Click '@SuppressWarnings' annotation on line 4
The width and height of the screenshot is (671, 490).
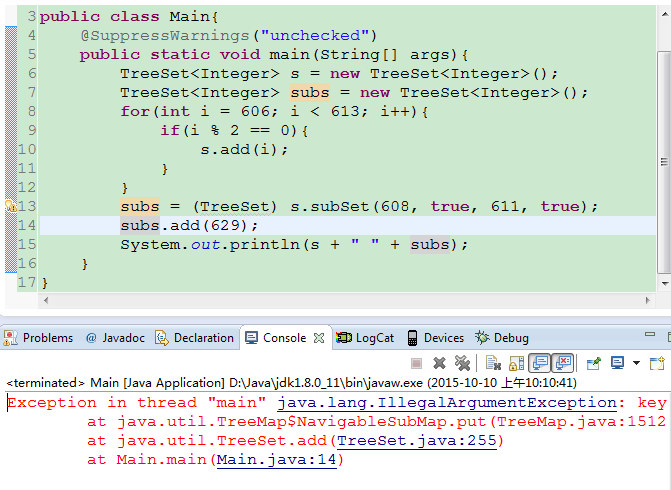click(165, 35)
